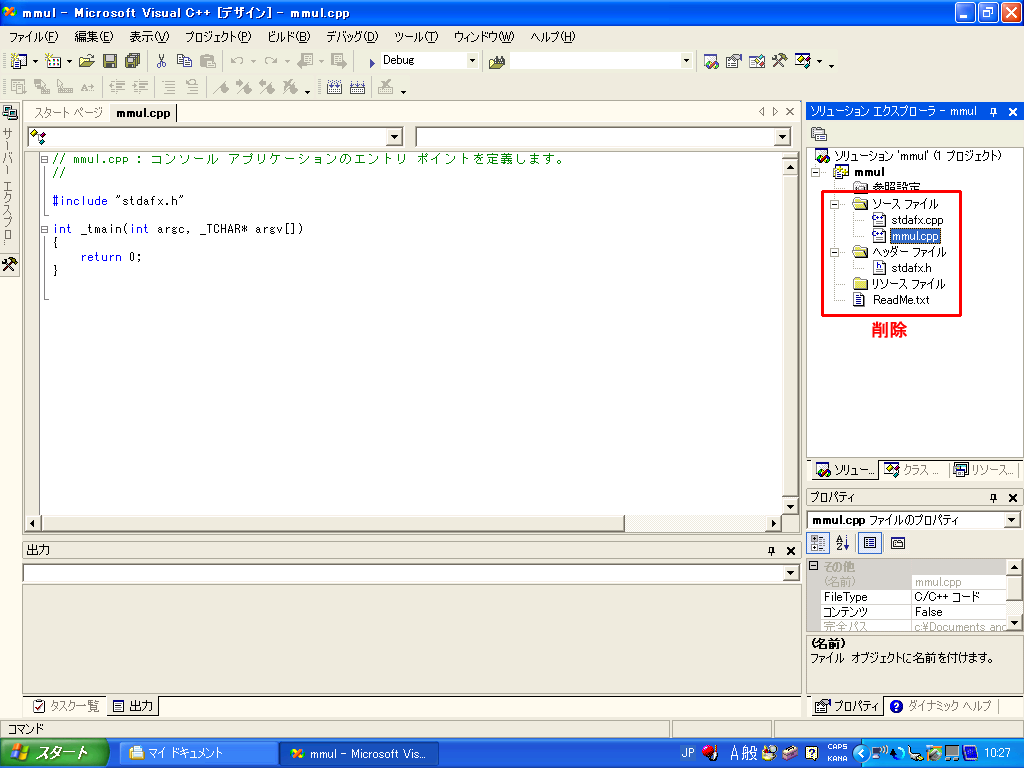Open the デバッグ(D) menu
This screenshot has height=768, width=1024.
[352, 37]
